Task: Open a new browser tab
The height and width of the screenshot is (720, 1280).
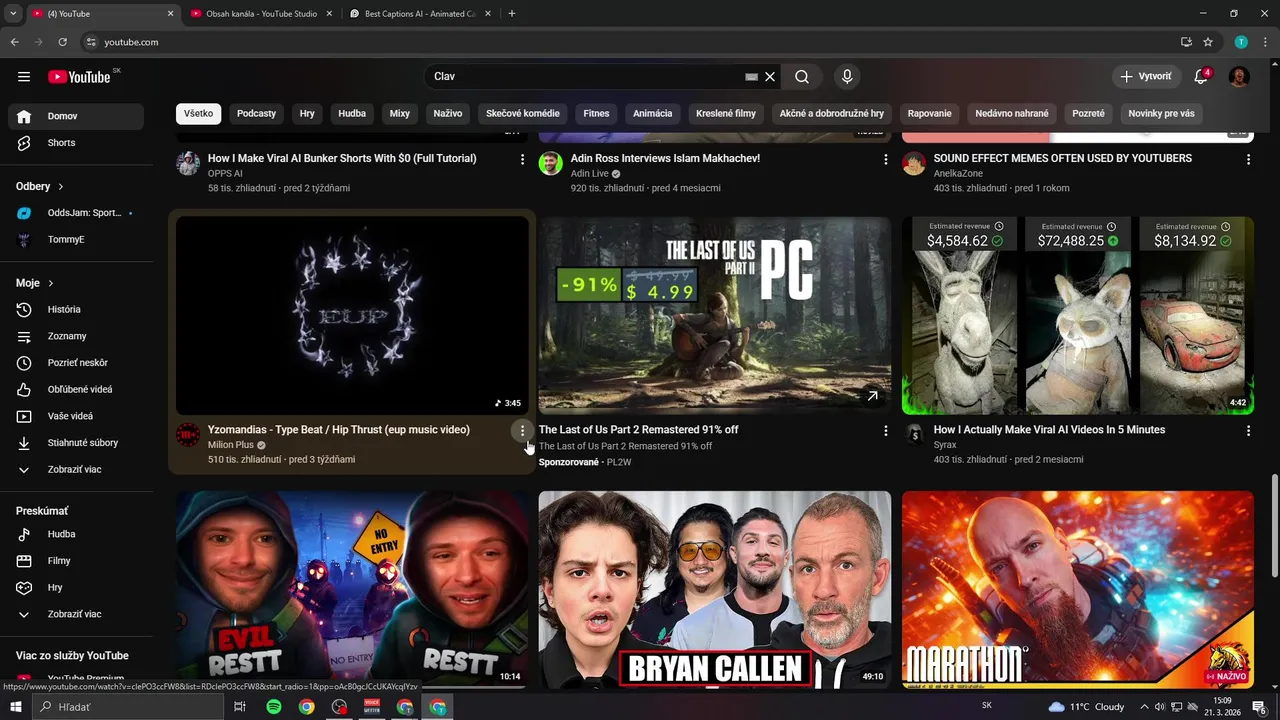Action: point(512,14)
